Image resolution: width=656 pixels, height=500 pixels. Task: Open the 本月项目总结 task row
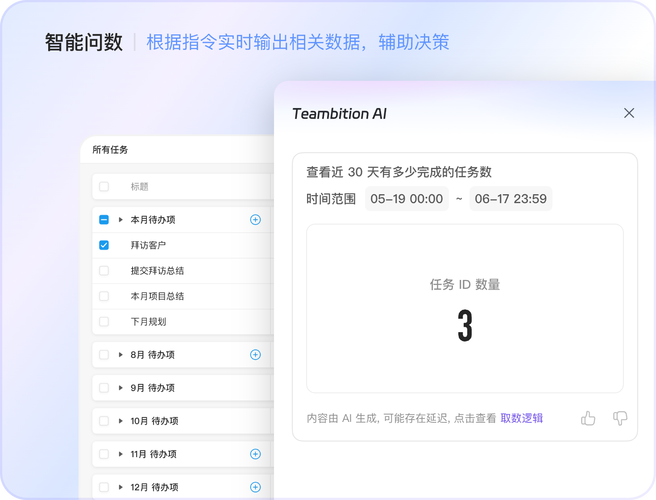pos(182,296)
